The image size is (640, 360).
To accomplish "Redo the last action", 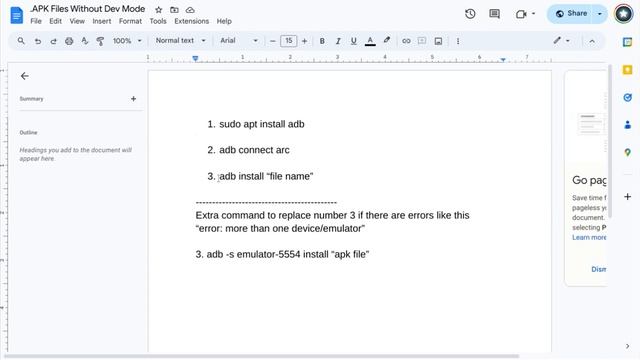I will [53, 41].
